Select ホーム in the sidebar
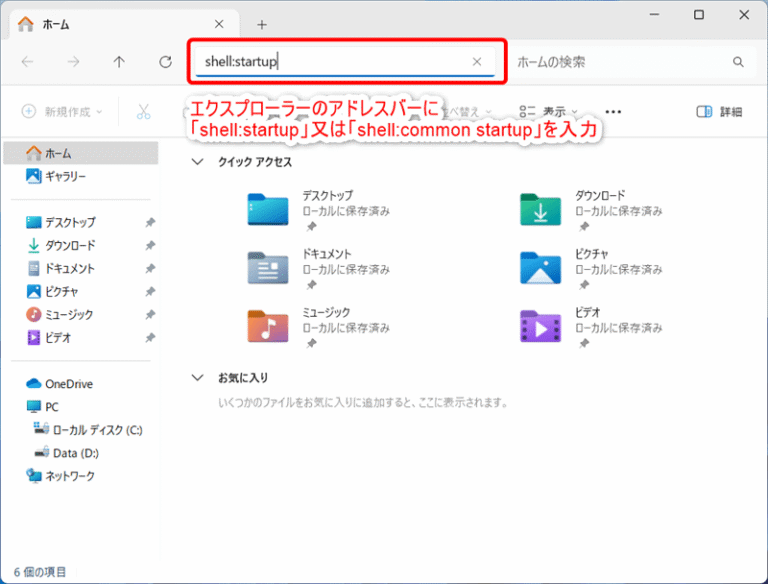Screen dimensions: 768x584 pos(81,153)
